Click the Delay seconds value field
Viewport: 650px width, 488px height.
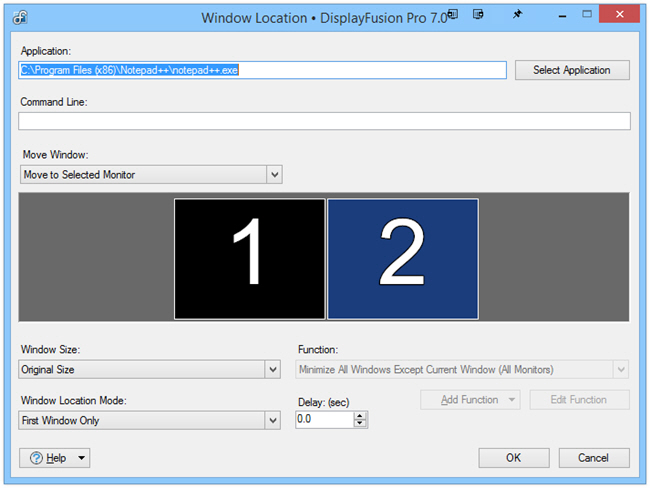[x=325, y=420]
